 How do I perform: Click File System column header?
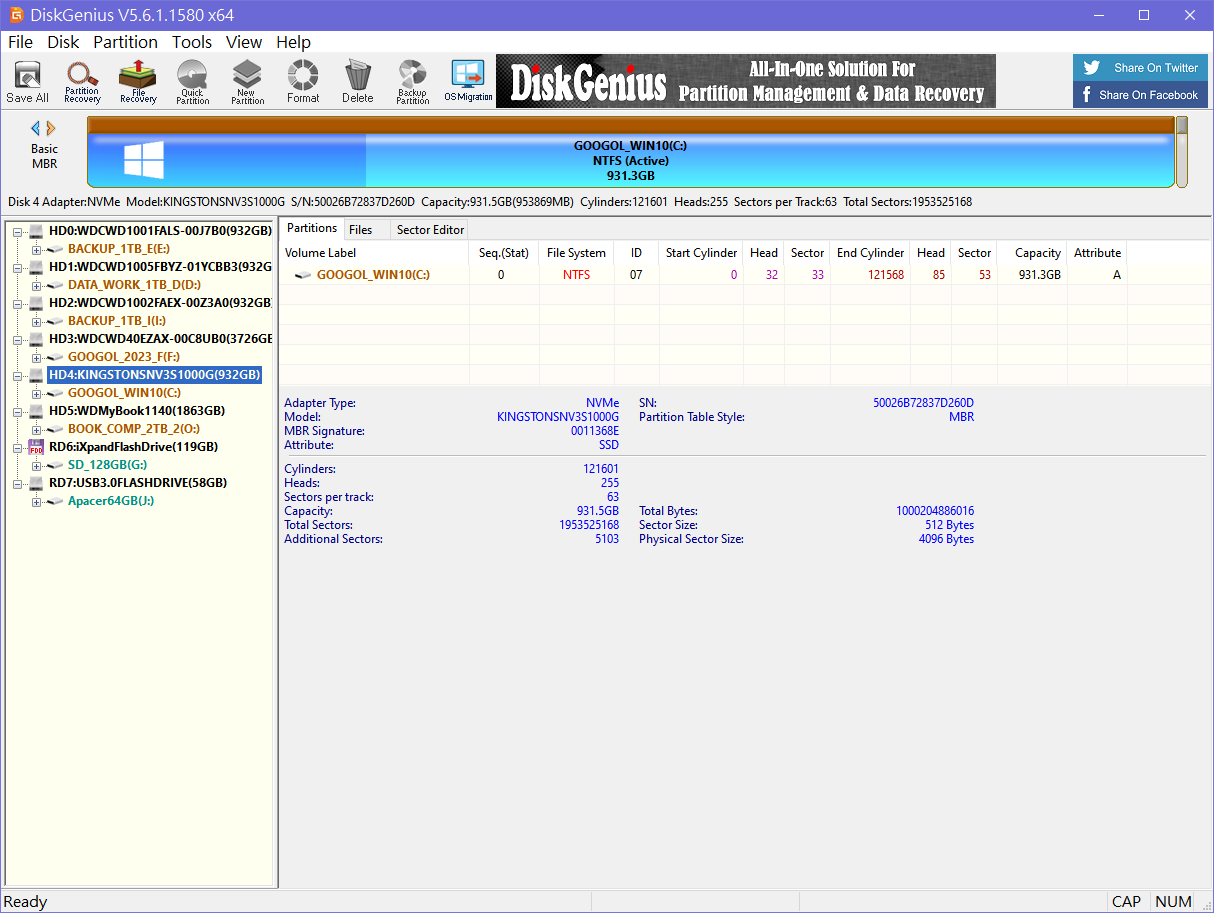[x=576, y=253]
